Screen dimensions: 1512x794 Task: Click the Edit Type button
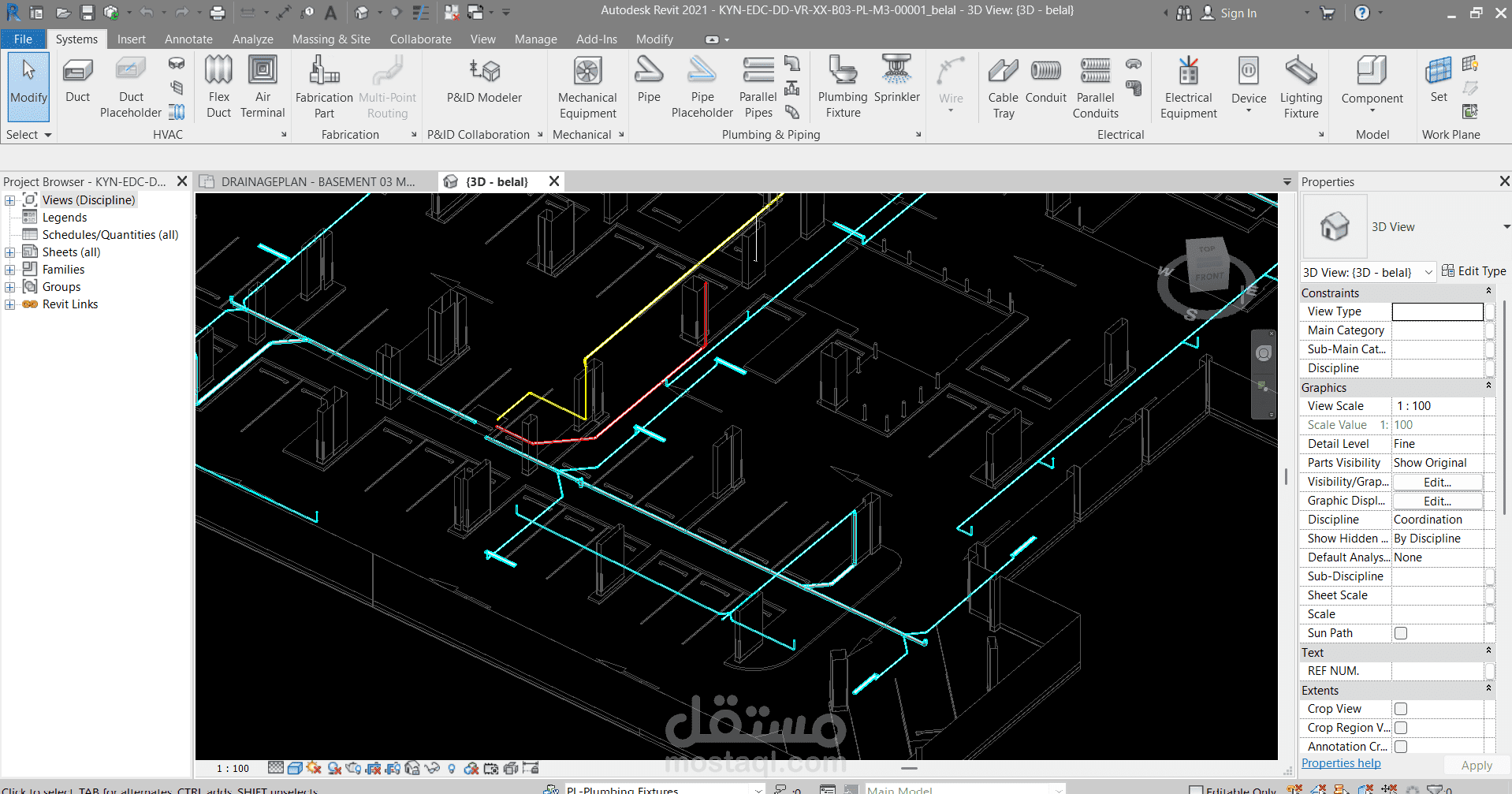[1473, 271]
